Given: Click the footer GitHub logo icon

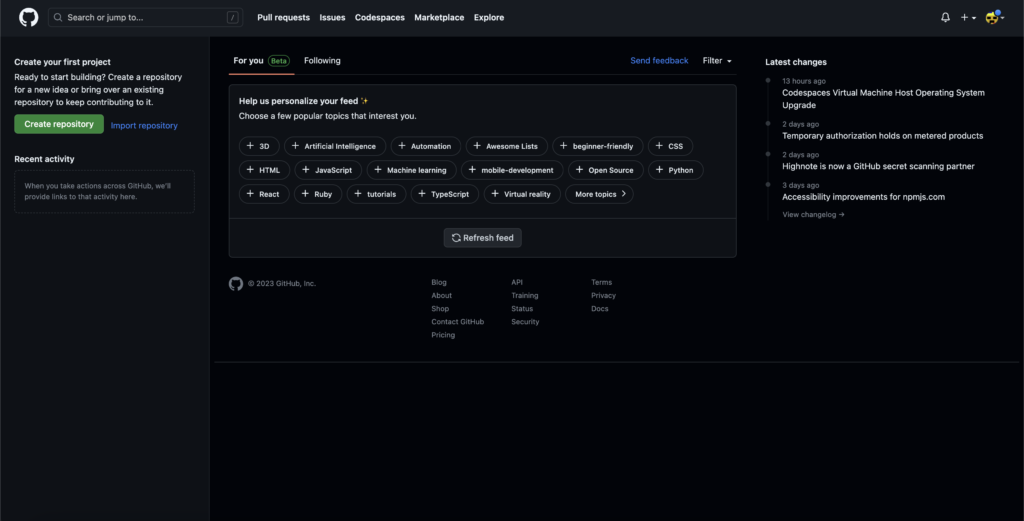Looking at the screenshot, I should pos(236,283).
